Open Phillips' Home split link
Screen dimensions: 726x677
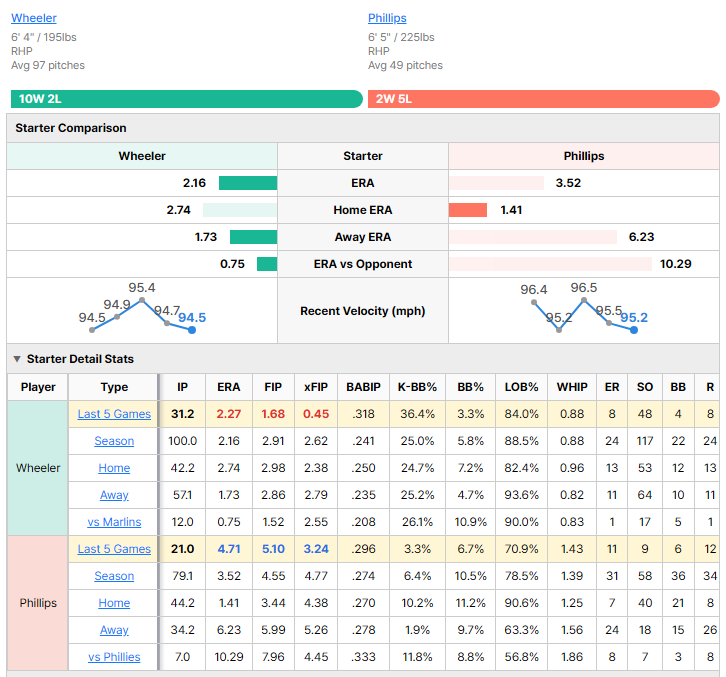[x=114, y=603]
